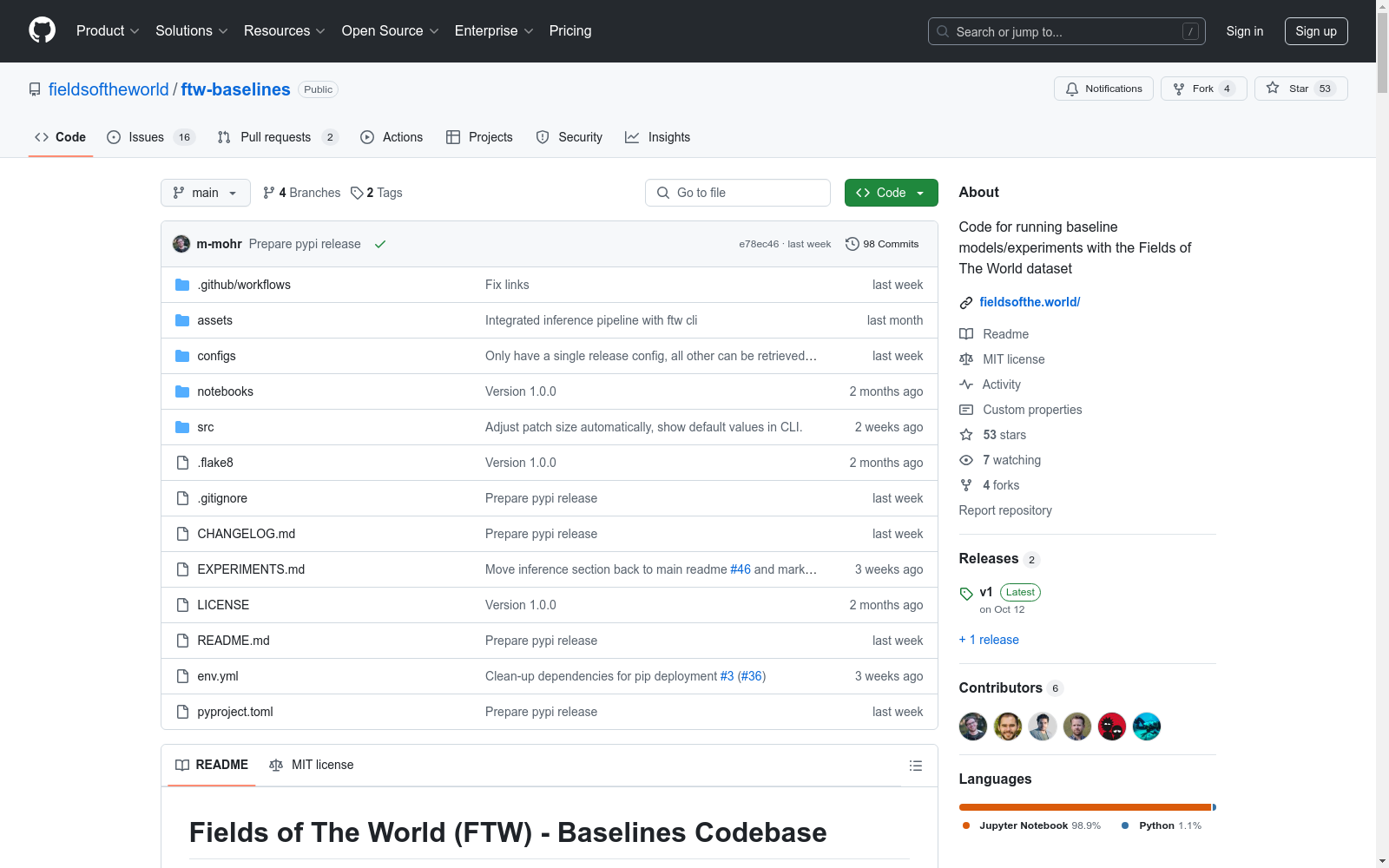Viewport: 1389px width, 868px height.
Task: Open the Projects tab
Action: (x=479, y=137)
